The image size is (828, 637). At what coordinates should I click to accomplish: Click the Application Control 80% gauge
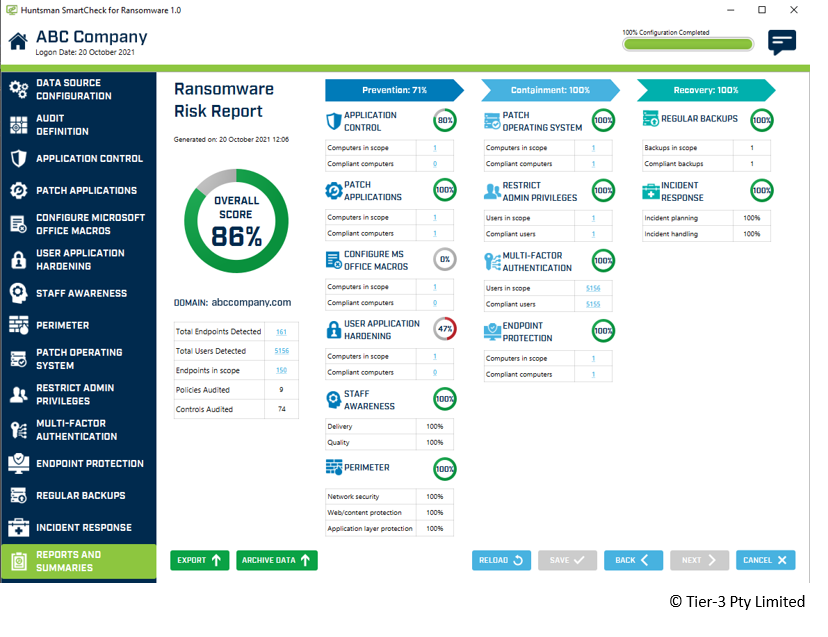(x=445, y=120)
